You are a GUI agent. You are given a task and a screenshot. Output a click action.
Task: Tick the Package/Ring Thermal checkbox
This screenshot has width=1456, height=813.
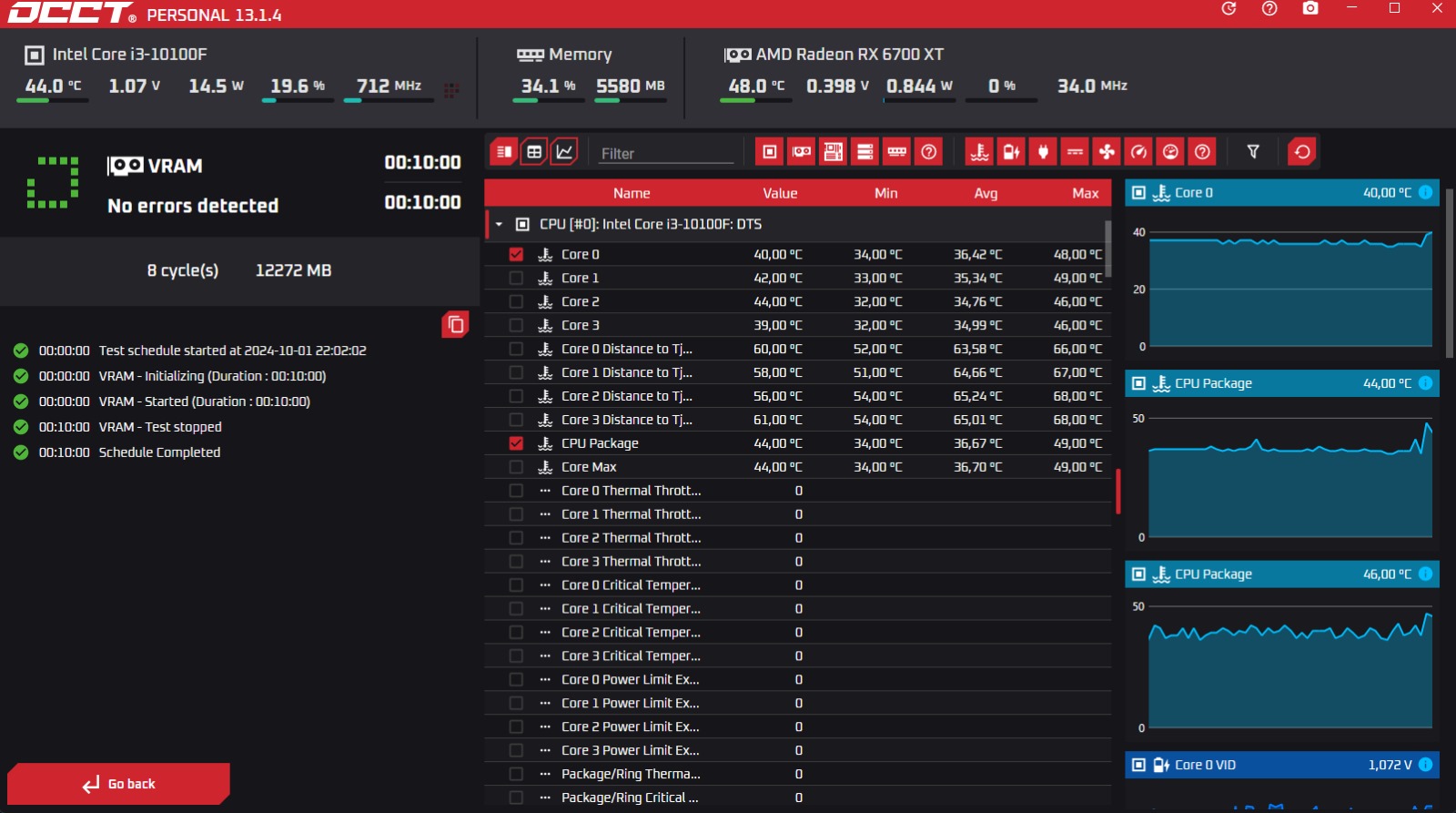tap(516, 774)
